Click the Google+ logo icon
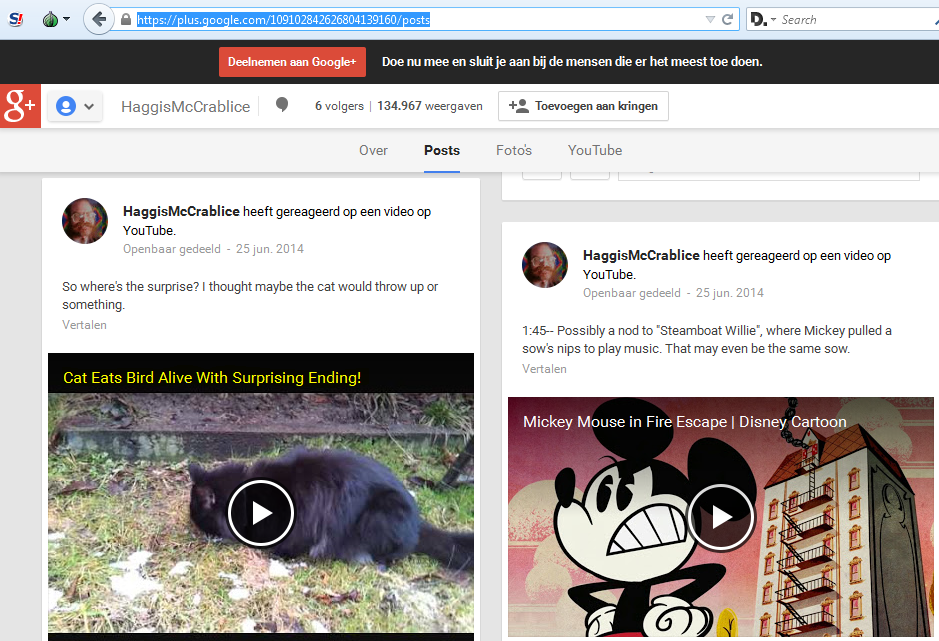The image size is (939, 641). pyautogui.click(x=20, y=106)
